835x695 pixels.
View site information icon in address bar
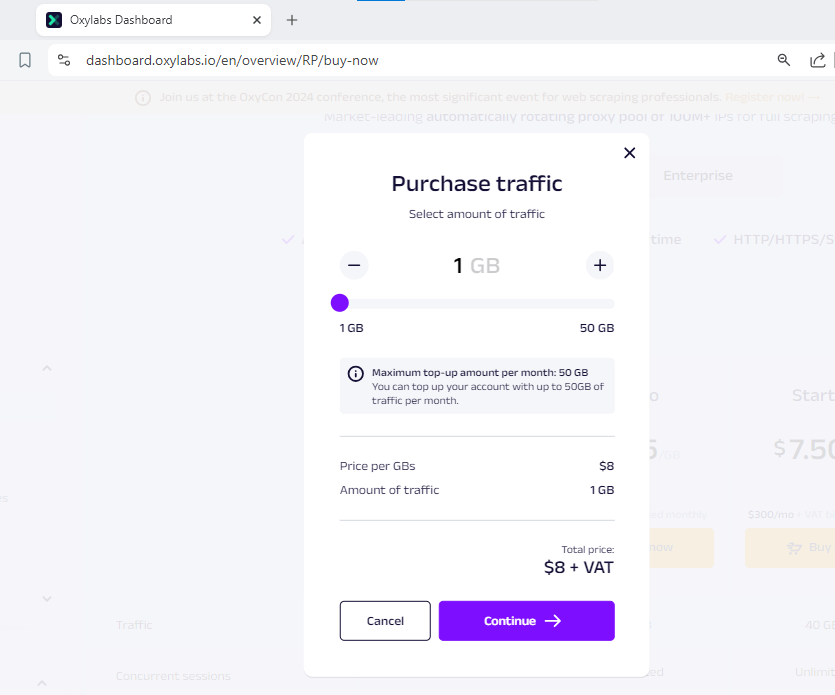pos(64,60)
